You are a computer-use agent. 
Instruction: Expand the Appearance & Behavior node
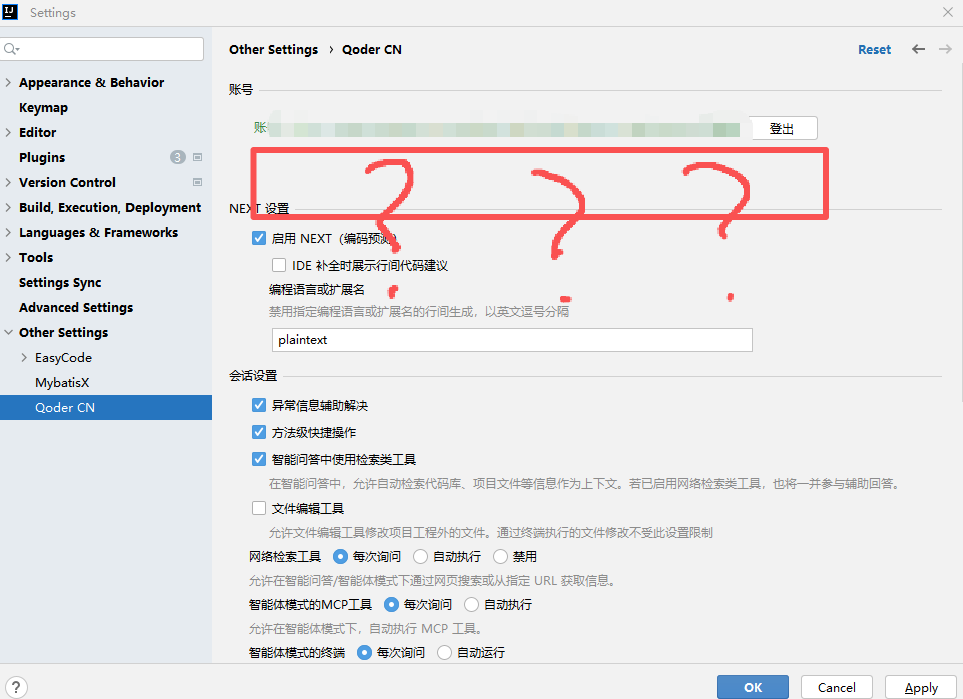(x=8, y=82)
